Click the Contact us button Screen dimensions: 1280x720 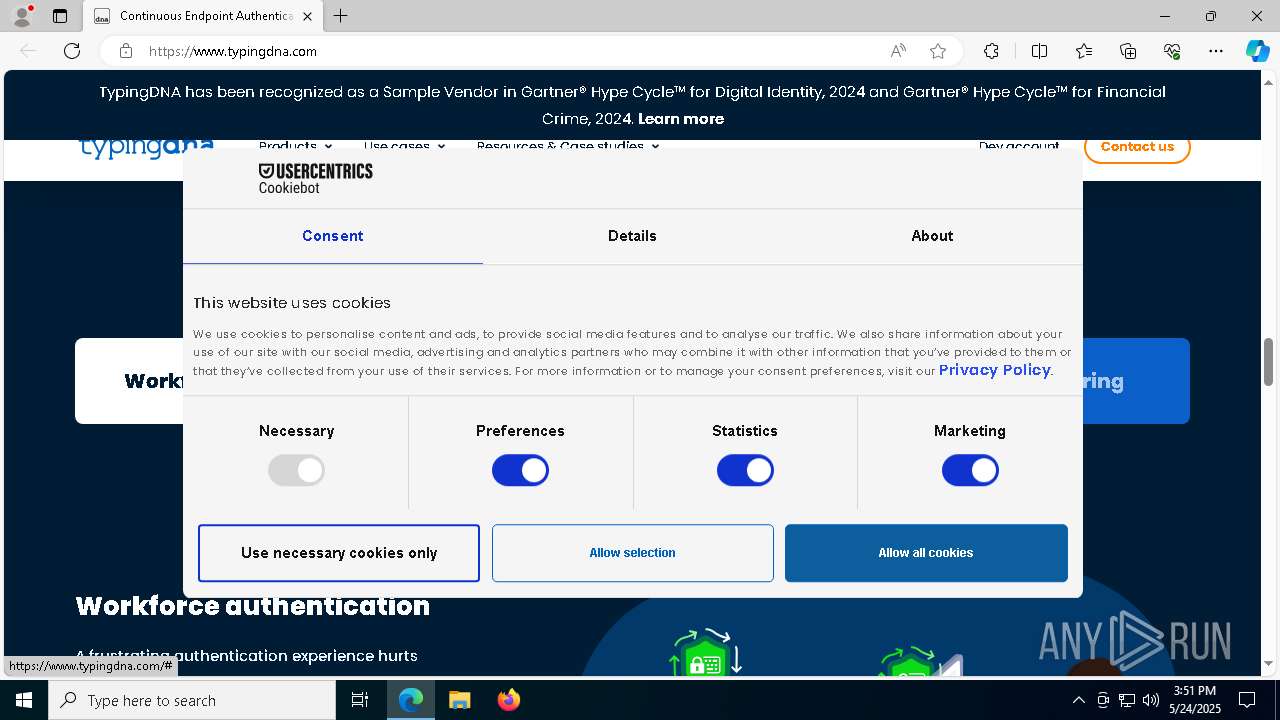1137,147
